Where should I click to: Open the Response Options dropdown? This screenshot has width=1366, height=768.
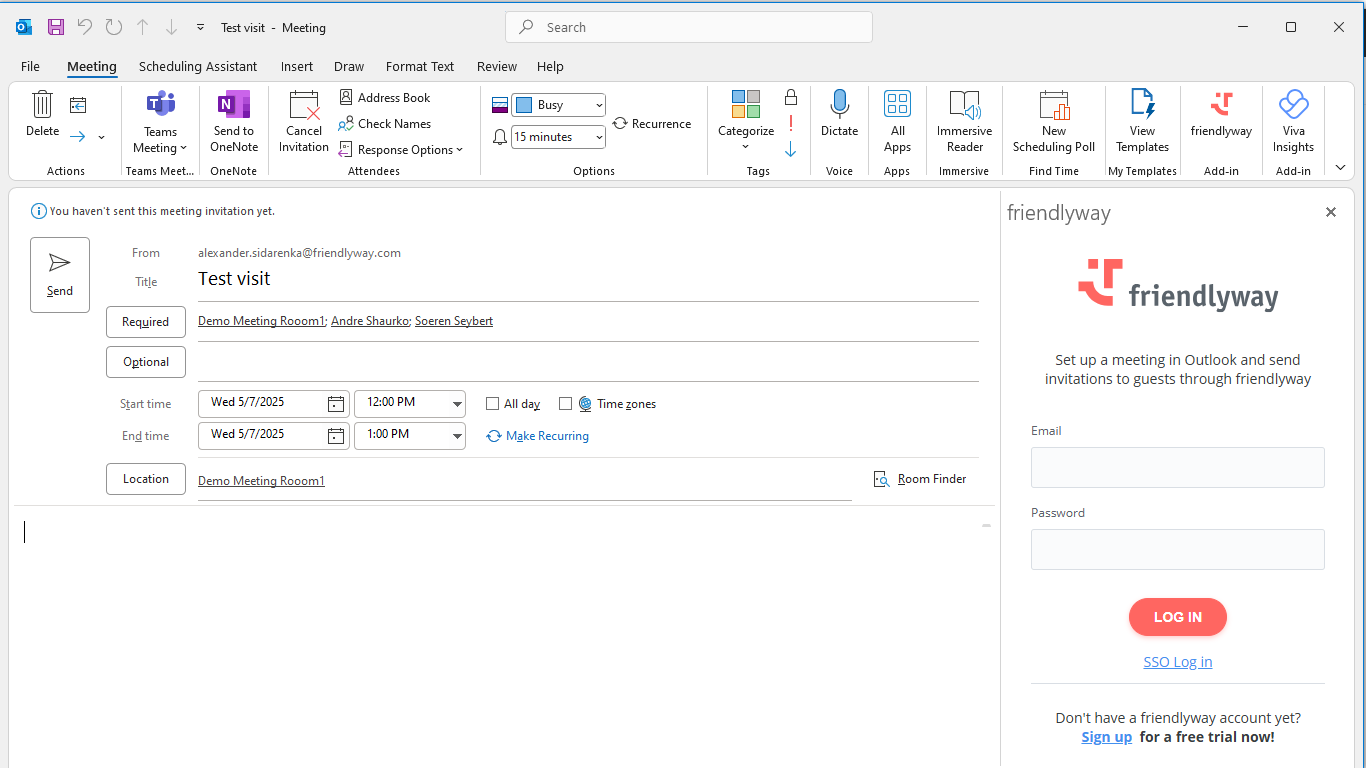coord(400,149)
